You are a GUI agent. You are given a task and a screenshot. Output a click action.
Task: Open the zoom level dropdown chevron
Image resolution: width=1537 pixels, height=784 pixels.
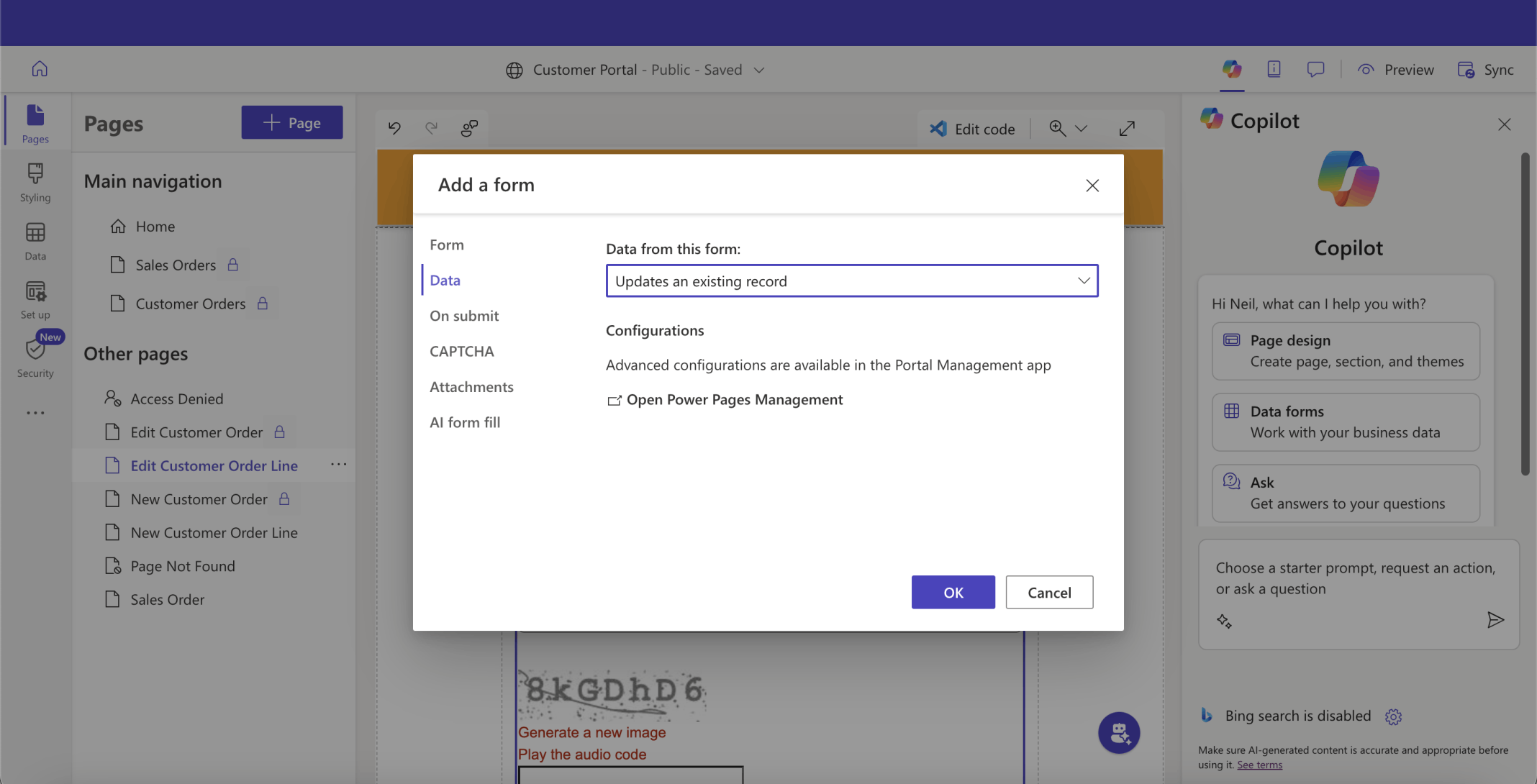pyautogui.click(x=1081, y=129)
